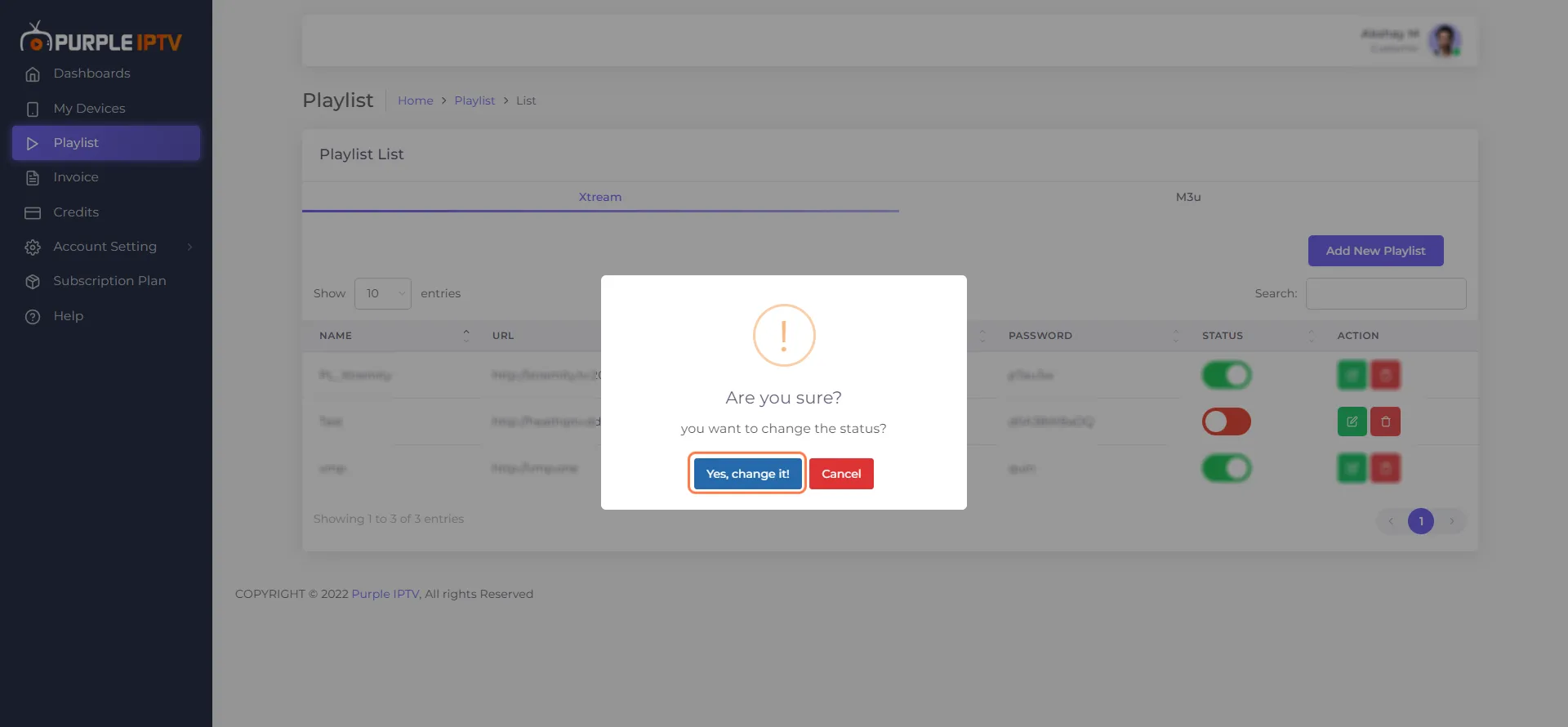Switch to the Xtream tab
The image size is (1568, 727).
pos(600,197)
